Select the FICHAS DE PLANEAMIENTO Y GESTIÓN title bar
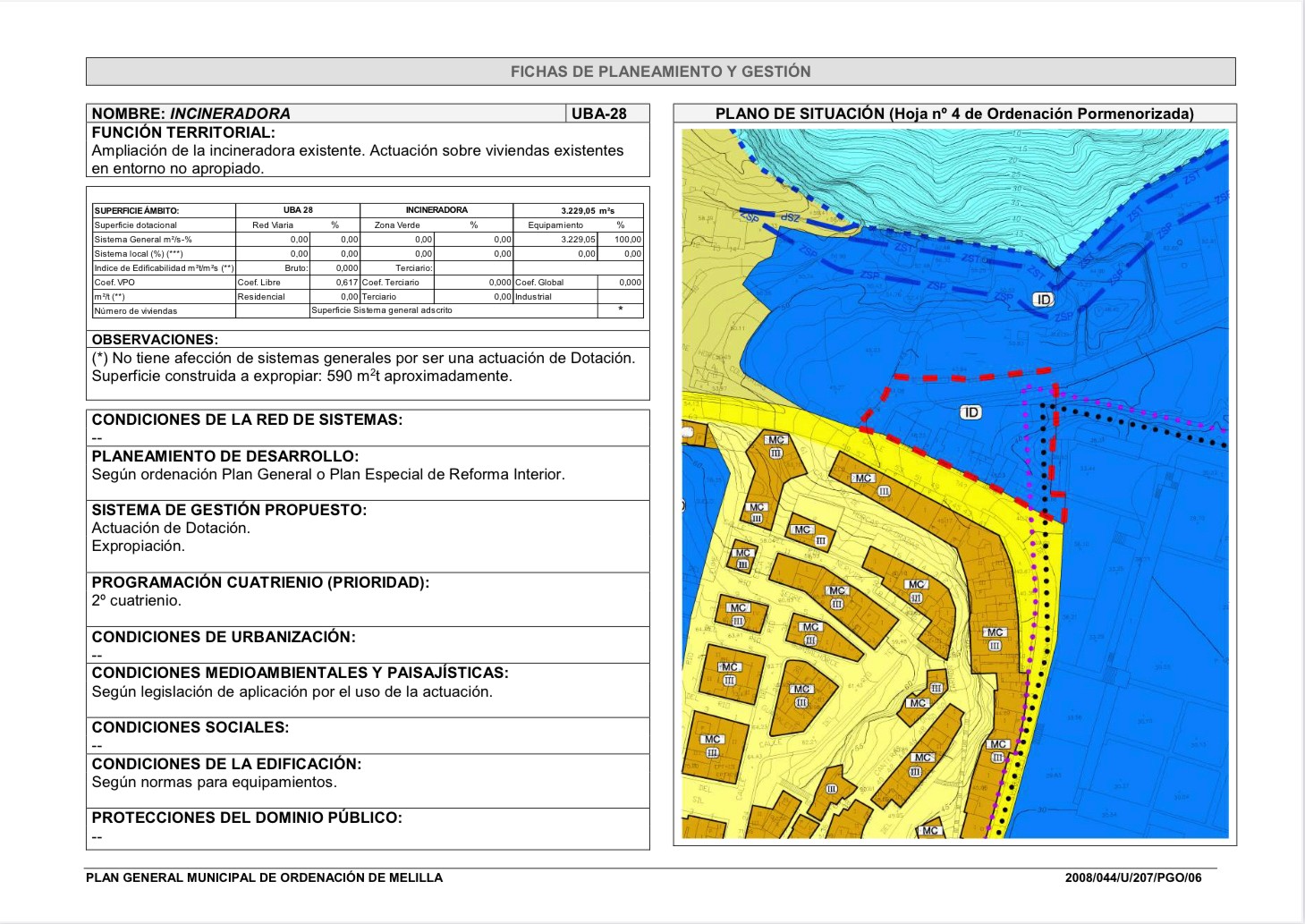This screenshot has height=924, width=1305. (660, 72)
